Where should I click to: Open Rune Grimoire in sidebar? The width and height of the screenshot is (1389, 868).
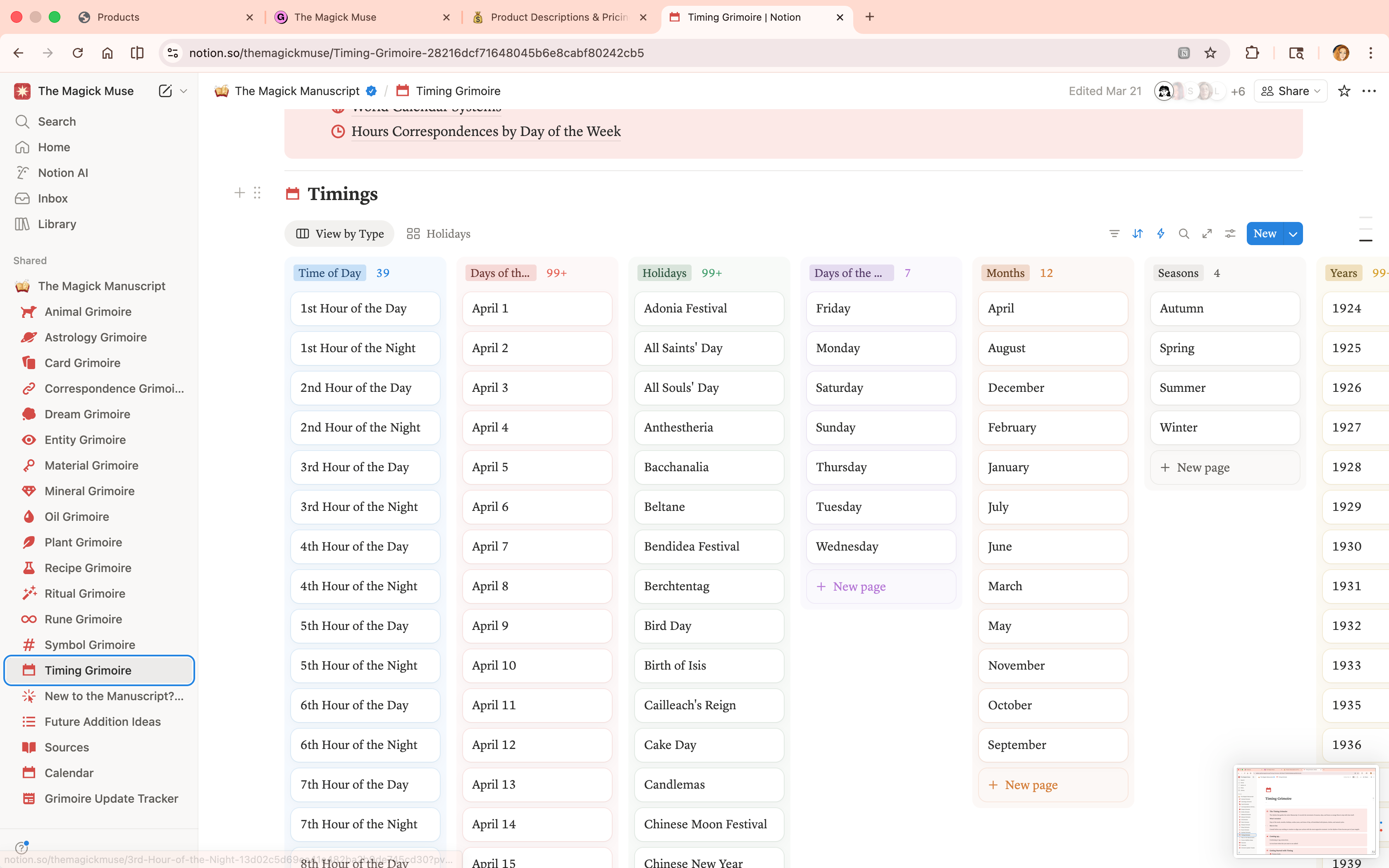point(99,619)
